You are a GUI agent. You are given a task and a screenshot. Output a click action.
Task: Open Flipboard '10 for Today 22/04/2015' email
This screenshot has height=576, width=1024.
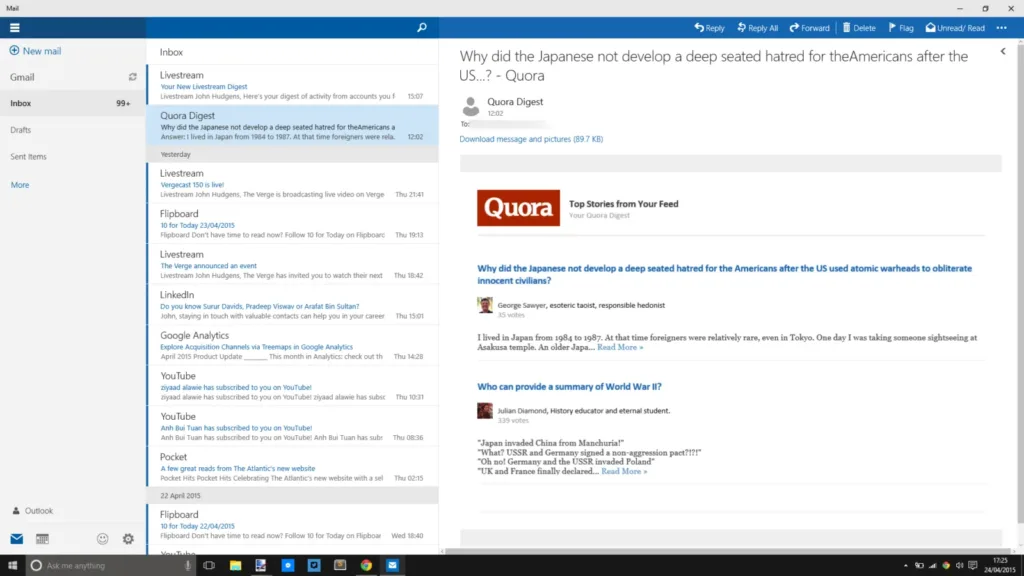point(293,524)
